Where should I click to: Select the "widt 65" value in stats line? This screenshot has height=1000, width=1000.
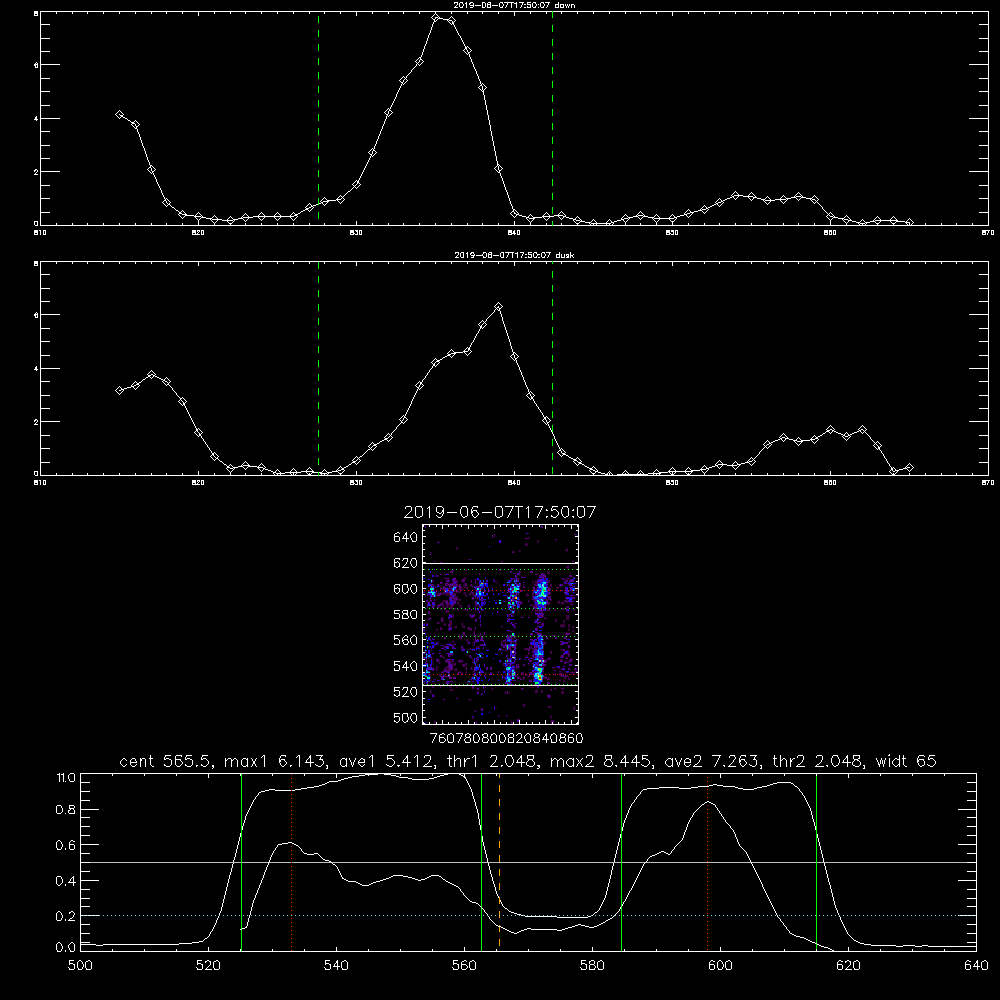point(906,761)
